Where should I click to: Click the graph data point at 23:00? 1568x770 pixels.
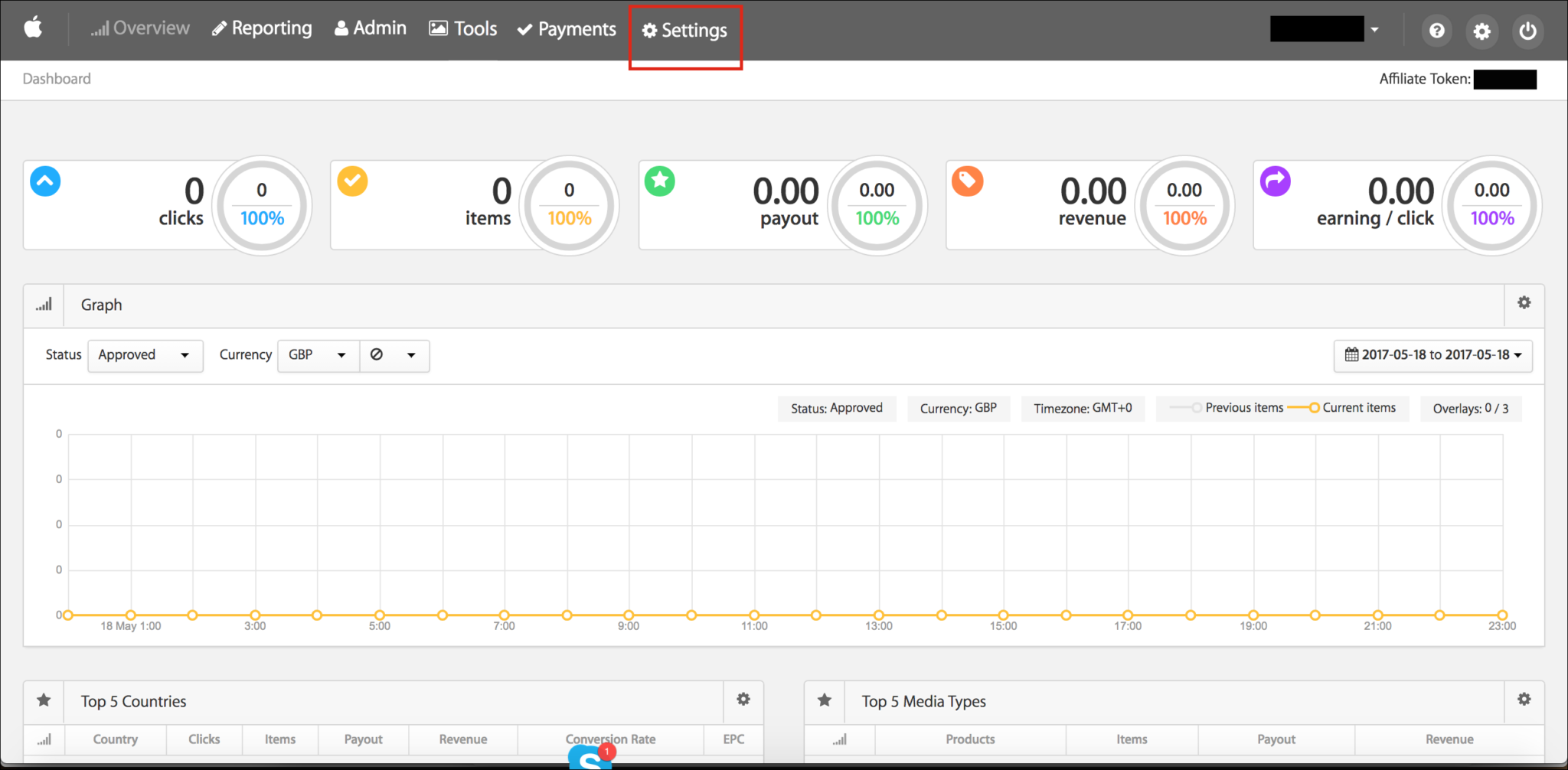[1502, 615]
